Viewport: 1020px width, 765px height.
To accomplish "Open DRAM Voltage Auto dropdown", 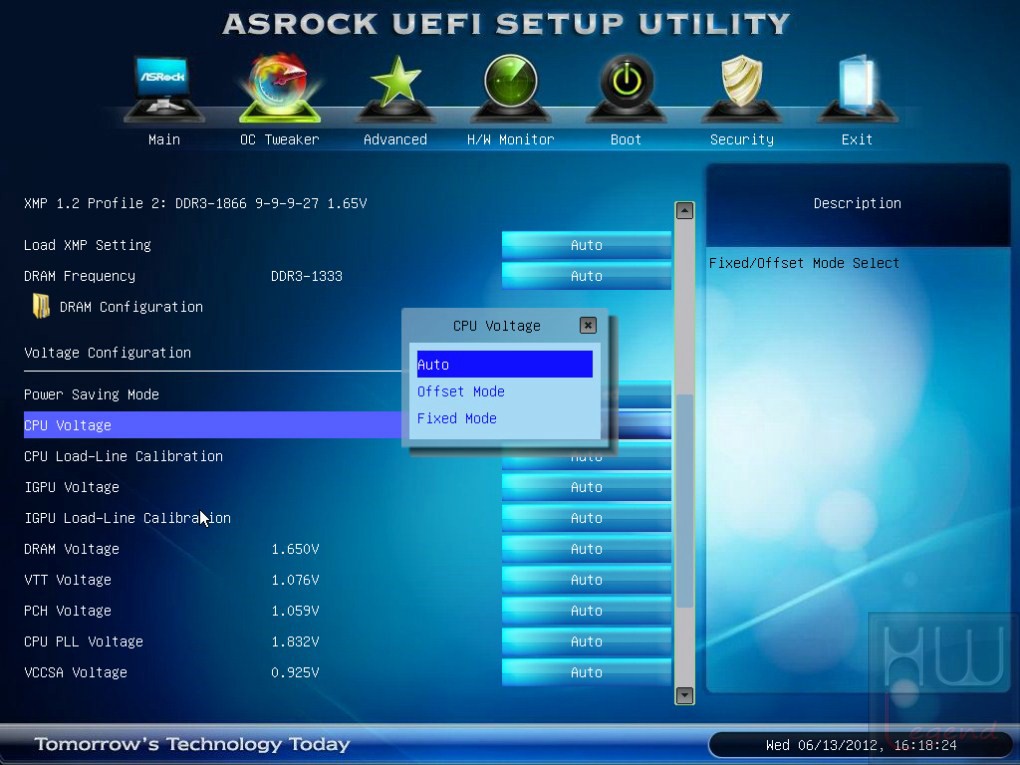I will point(586,549).
